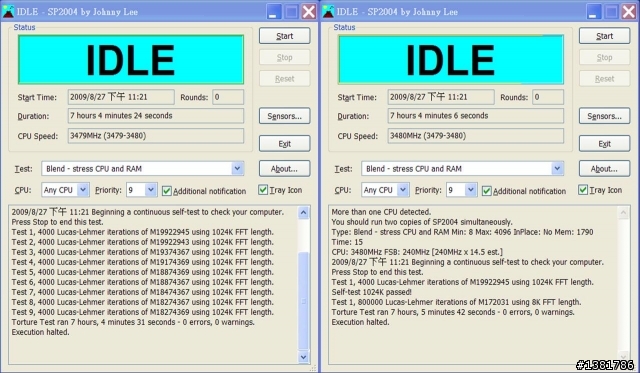Click 'Torture Test ran 7 hours, 5 minutes' line
This screenshot has width=640, height=373.
click(453, 312)
